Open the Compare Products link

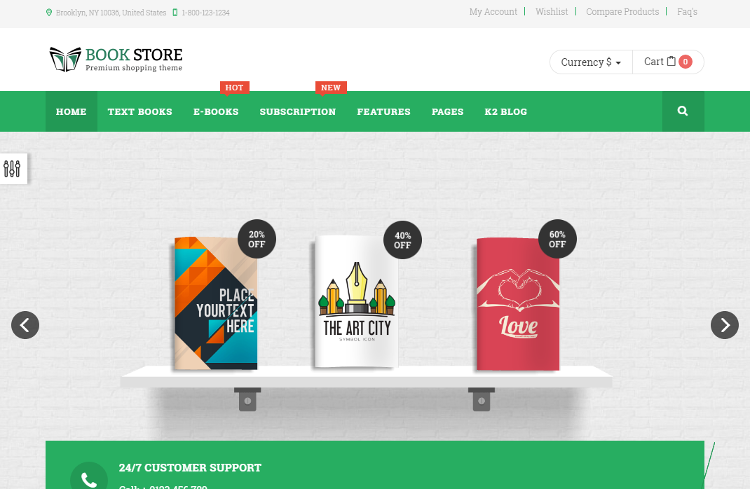(x=622, y=12)
